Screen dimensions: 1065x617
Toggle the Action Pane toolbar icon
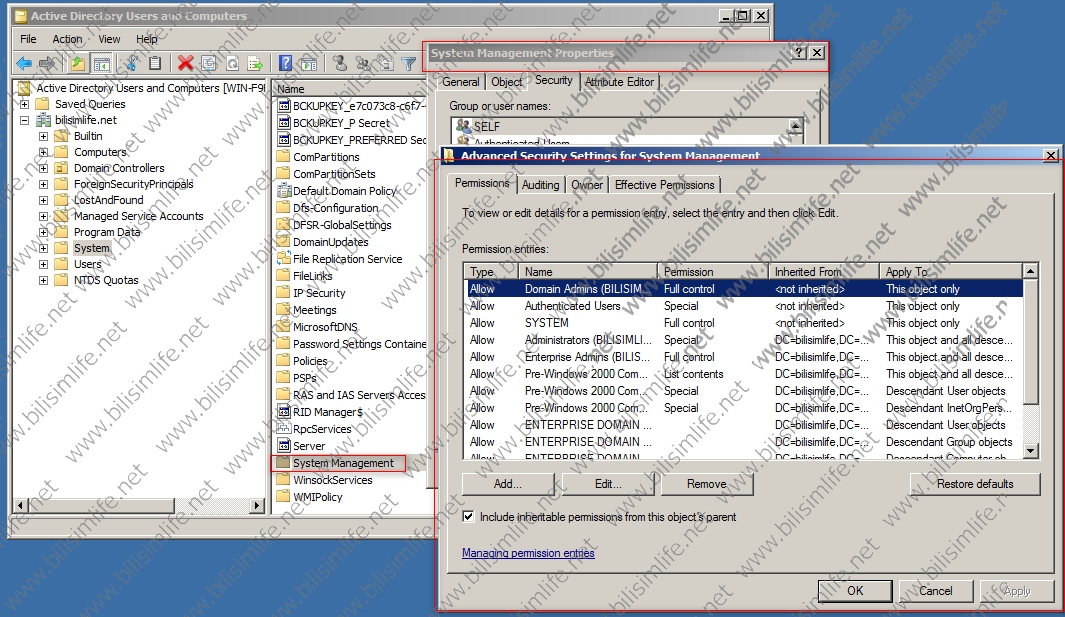coord(309,64)
